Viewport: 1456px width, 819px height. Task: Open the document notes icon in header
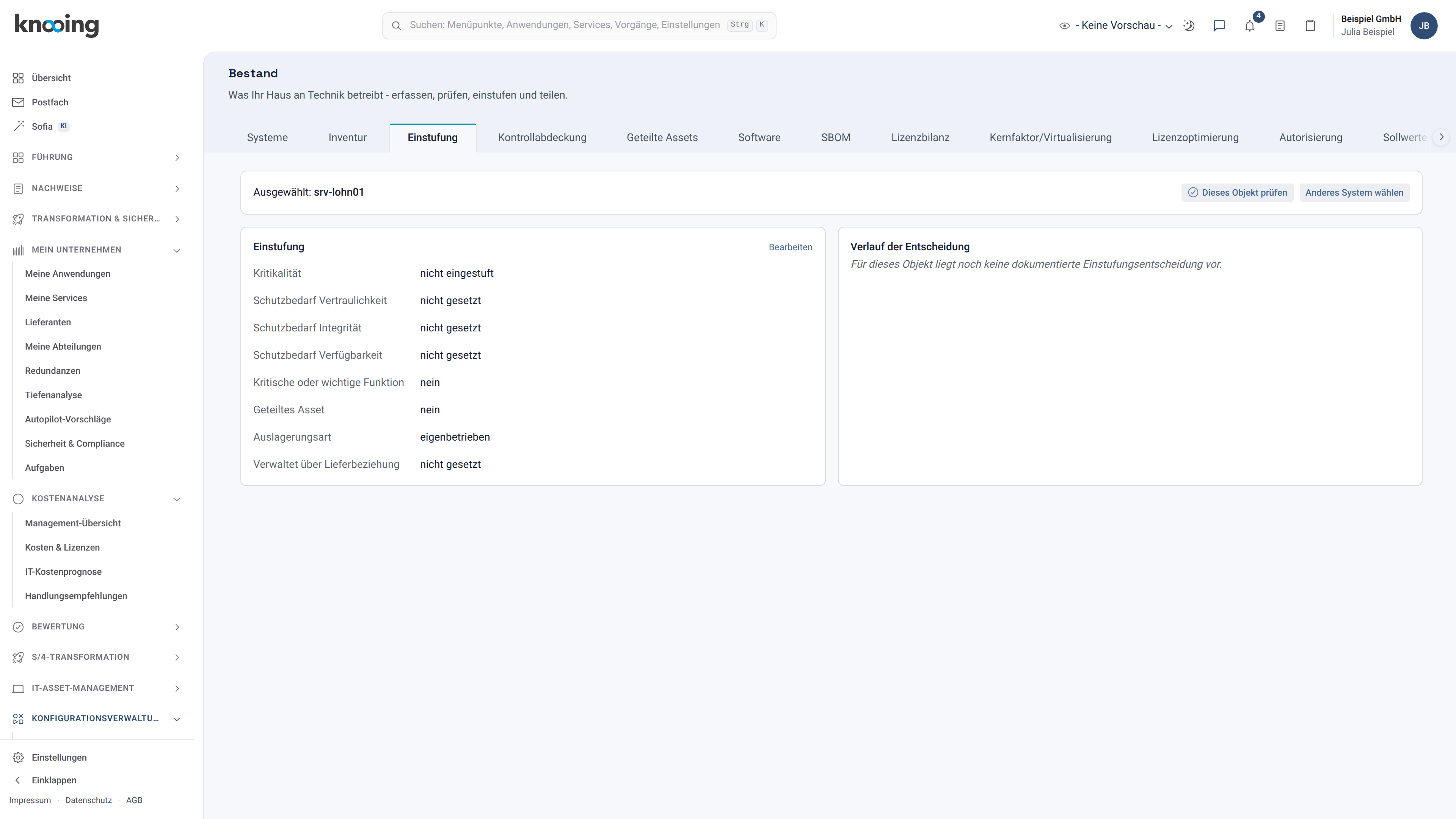pyautogui.click(x=1280, y=25)
